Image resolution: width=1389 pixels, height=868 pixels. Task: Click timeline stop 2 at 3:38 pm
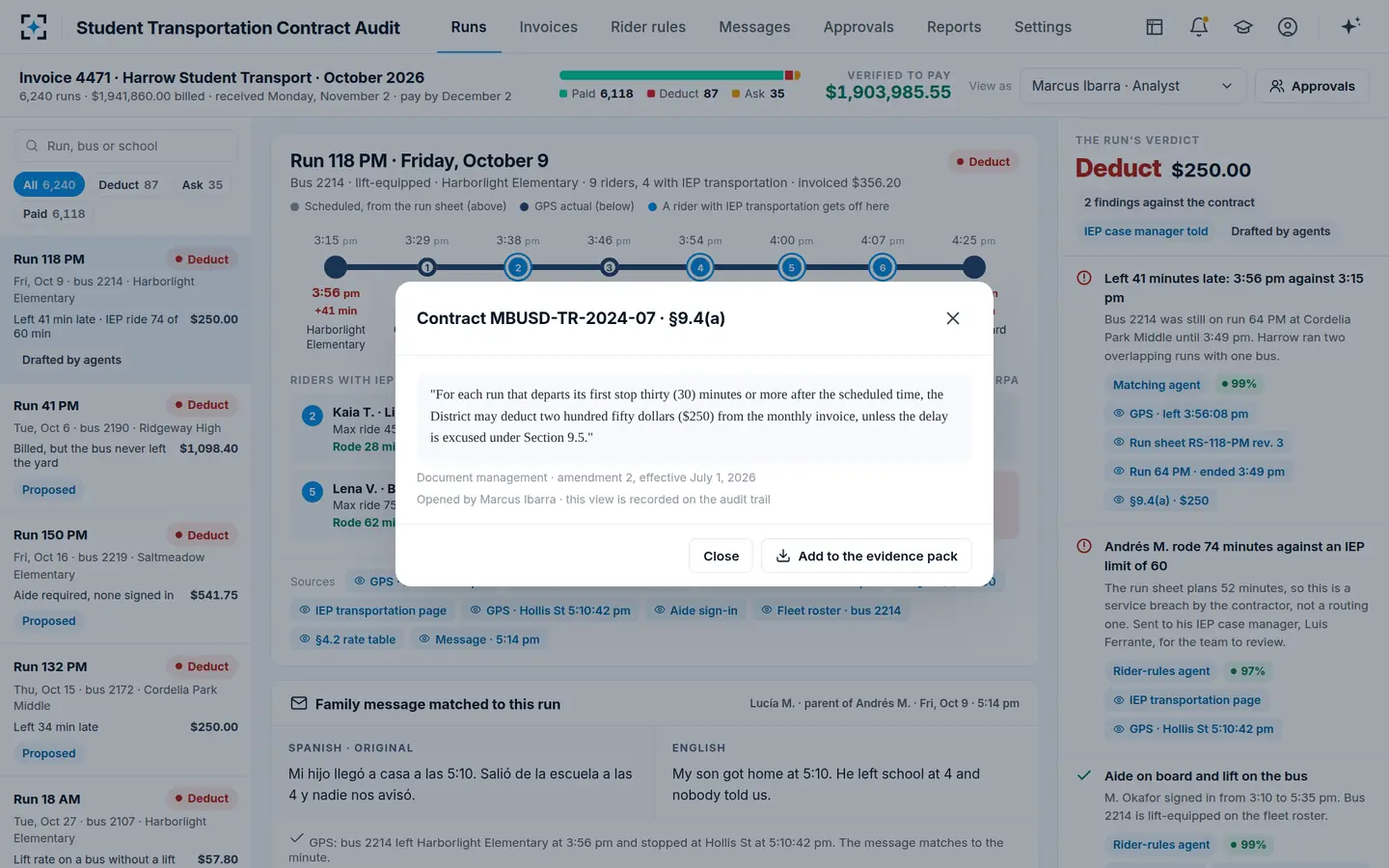pyautogui.click(x=518, y=267)
